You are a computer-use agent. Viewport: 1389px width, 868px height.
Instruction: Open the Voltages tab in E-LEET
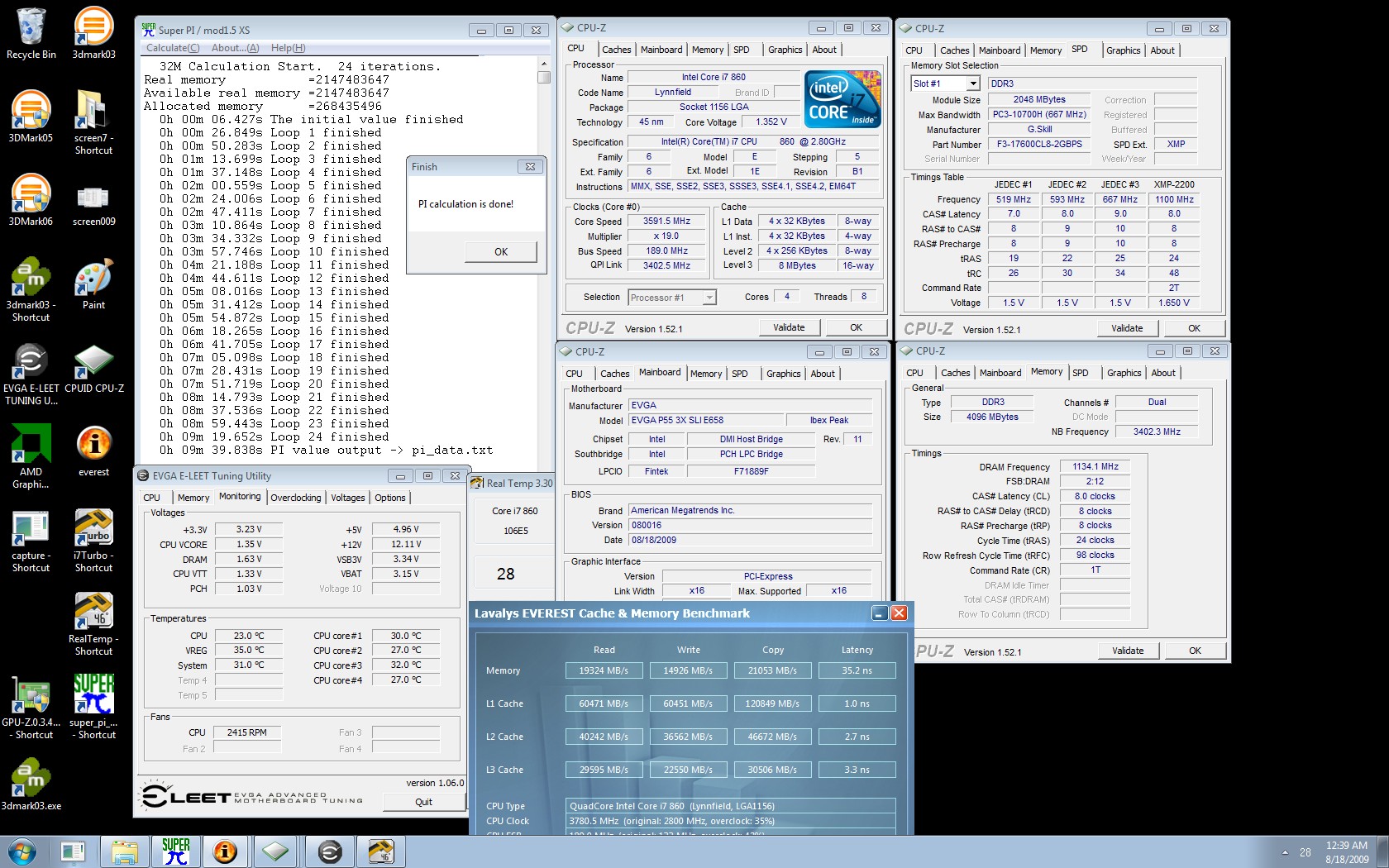pyautogui.click(x=347, y=498)
